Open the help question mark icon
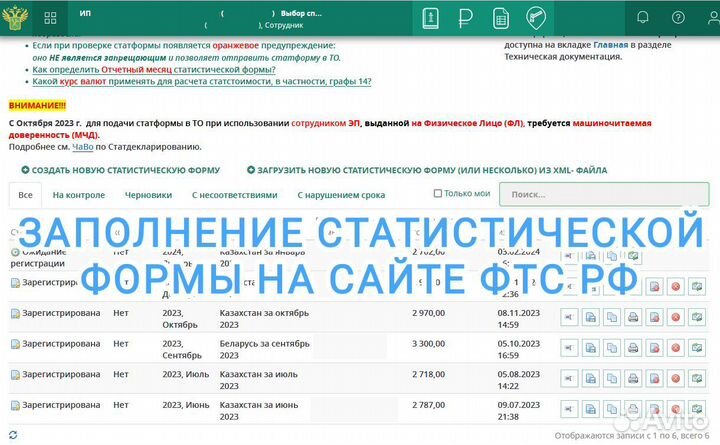720x445 pixels. pos(678,17)
